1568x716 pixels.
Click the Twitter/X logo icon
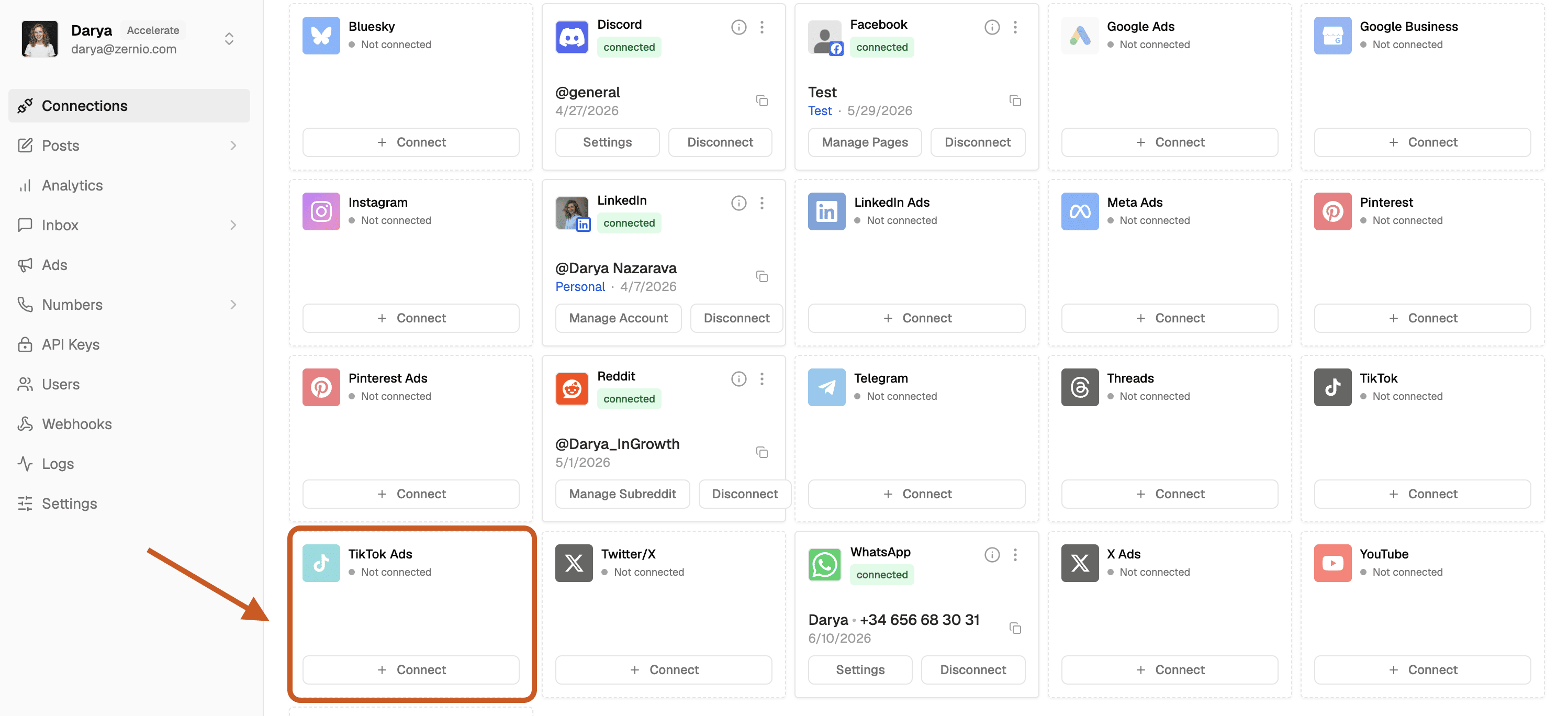(574, 563)
